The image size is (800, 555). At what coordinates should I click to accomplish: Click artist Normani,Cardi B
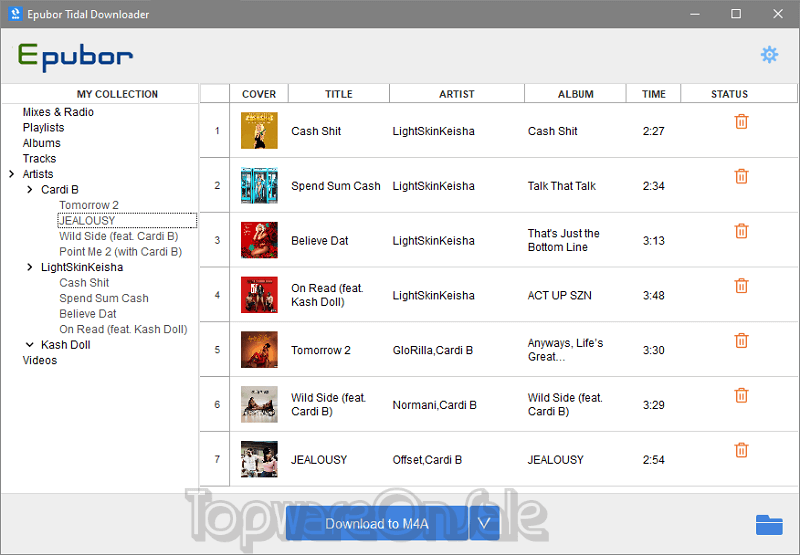(x=434, y=405)
